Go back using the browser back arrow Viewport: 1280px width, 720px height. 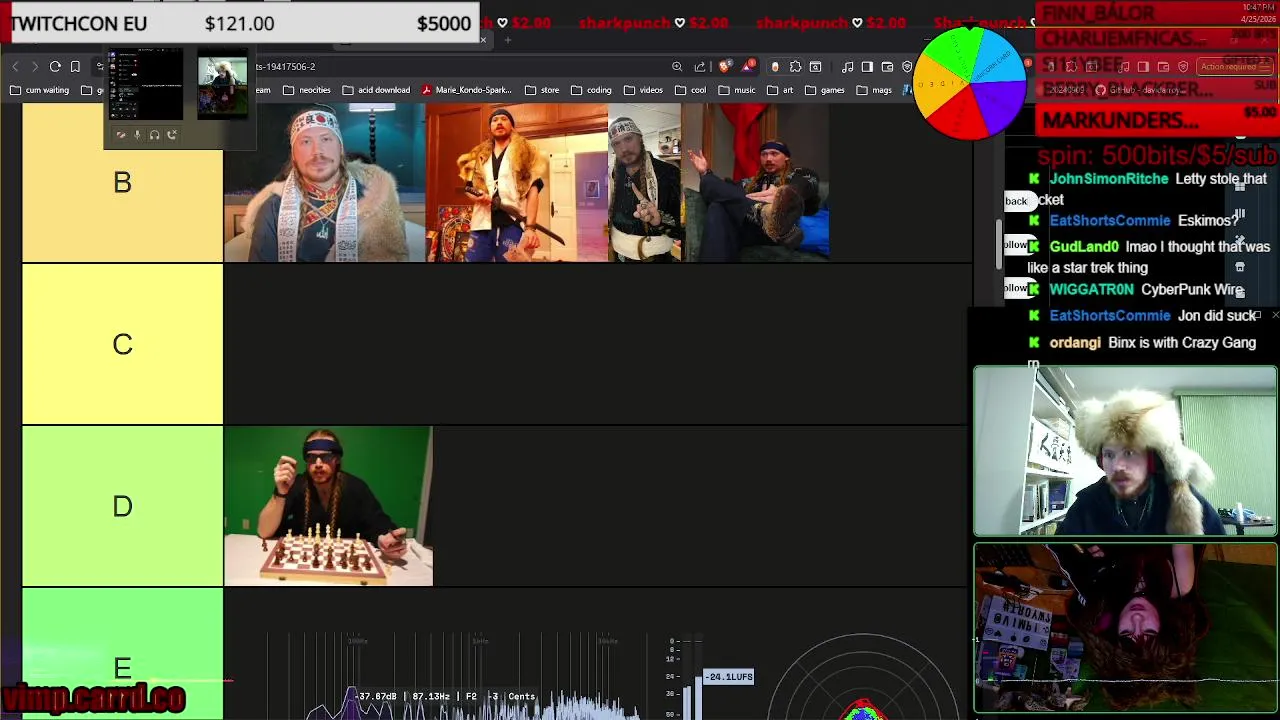click(15, 67)
